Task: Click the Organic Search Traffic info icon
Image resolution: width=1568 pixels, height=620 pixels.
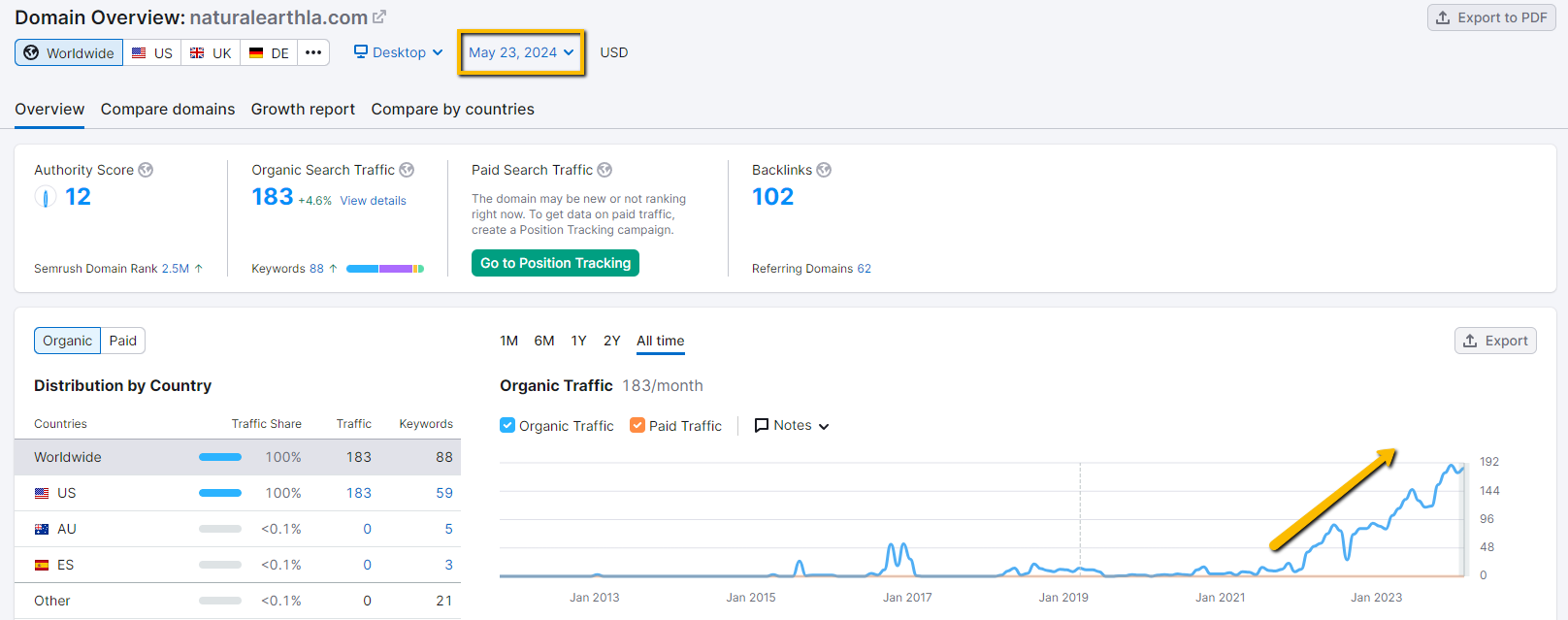Action: coord(407,170)
